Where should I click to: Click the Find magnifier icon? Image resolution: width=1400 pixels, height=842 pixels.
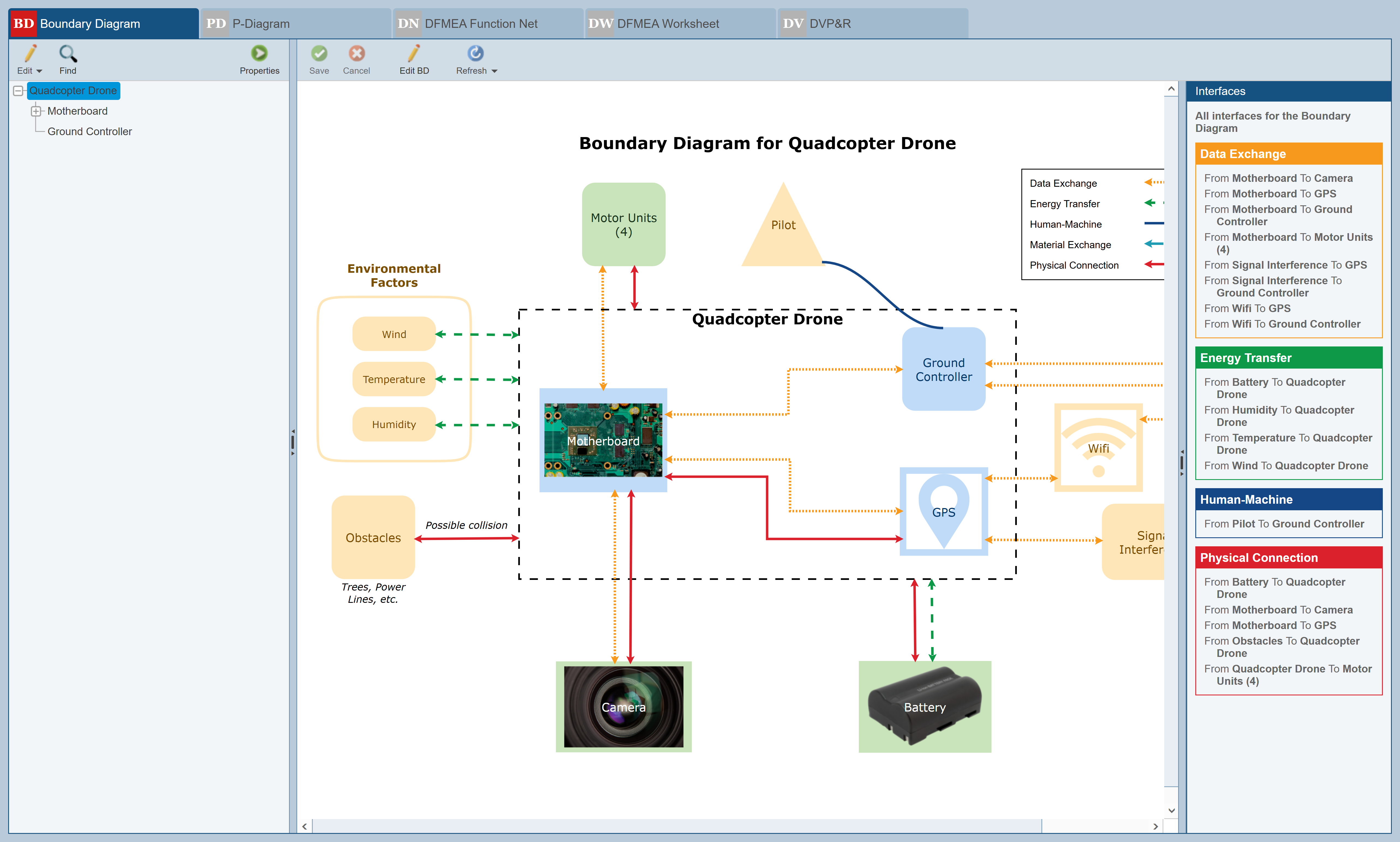pos(67,54)
